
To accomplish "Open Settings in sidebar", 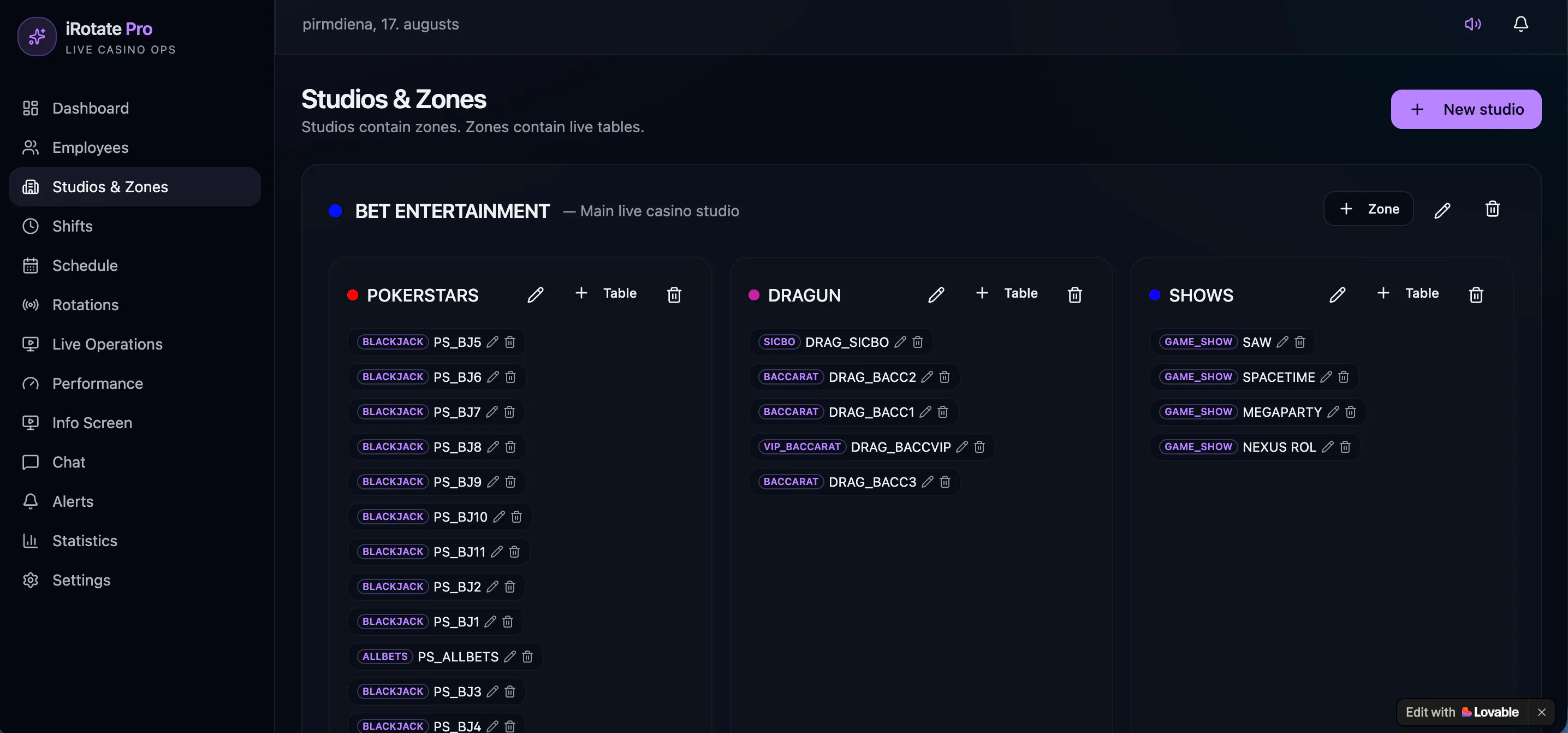I will [134, 580].
